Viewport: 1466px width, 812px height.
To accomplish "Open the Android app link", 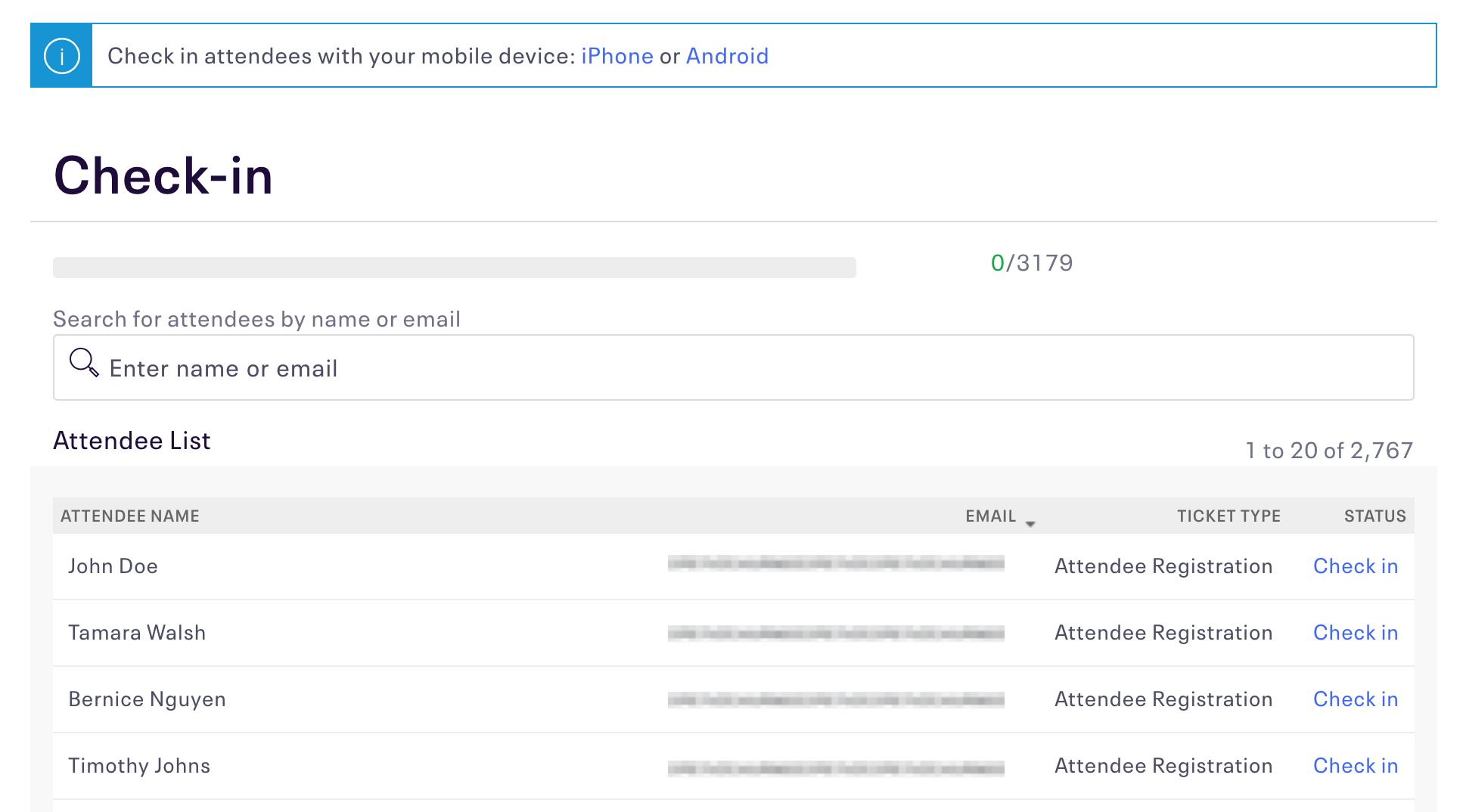I will [x=727, y=56].
